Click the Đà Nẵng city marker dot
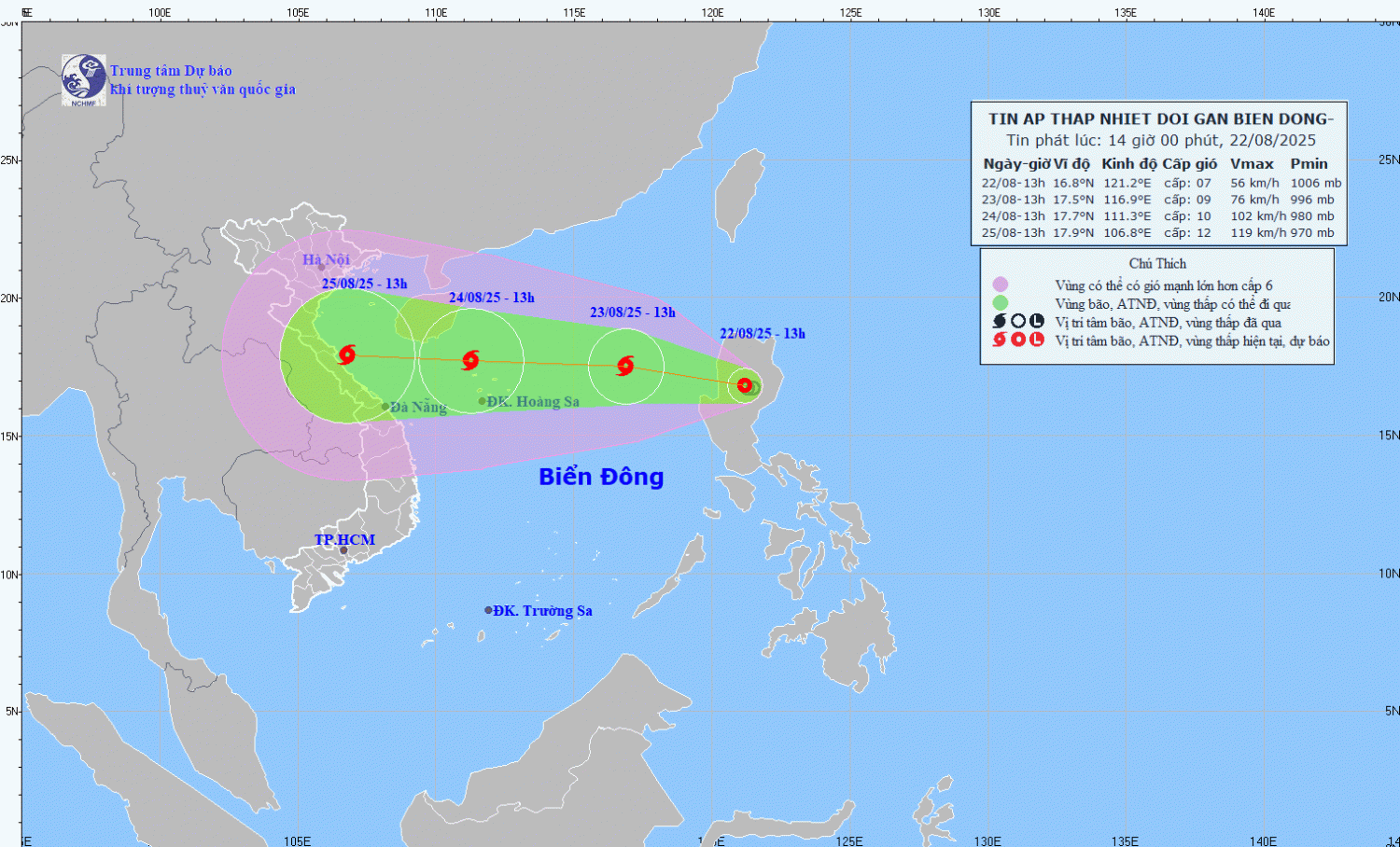1400x847 pixels. (x=385, y=407)
